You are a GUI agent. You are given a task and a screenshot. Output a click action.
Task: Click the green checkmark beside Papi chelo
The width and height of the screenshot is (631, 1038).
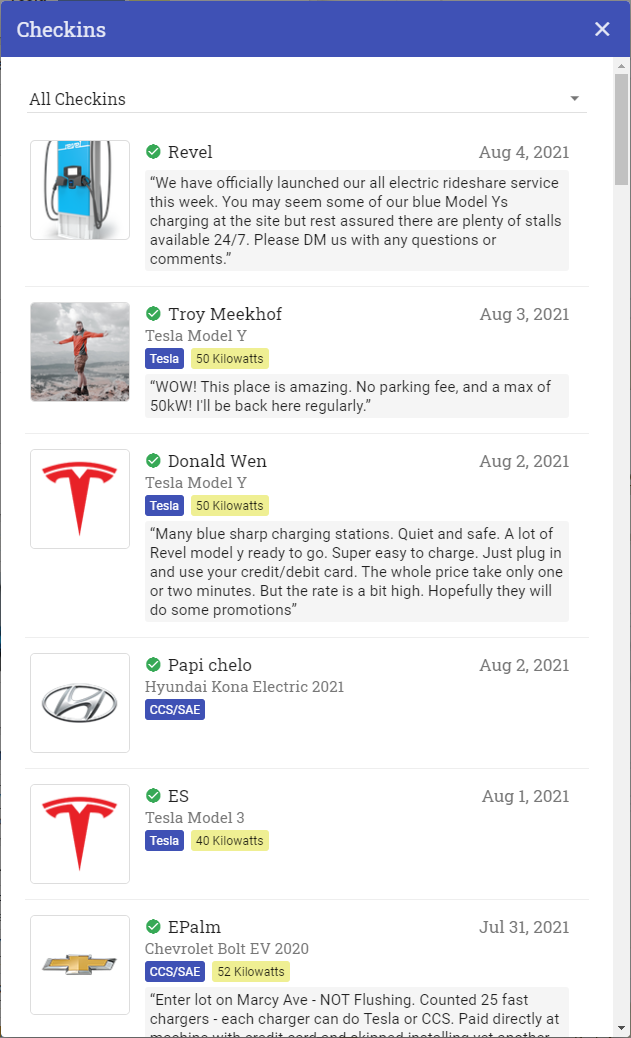[153, 664]
